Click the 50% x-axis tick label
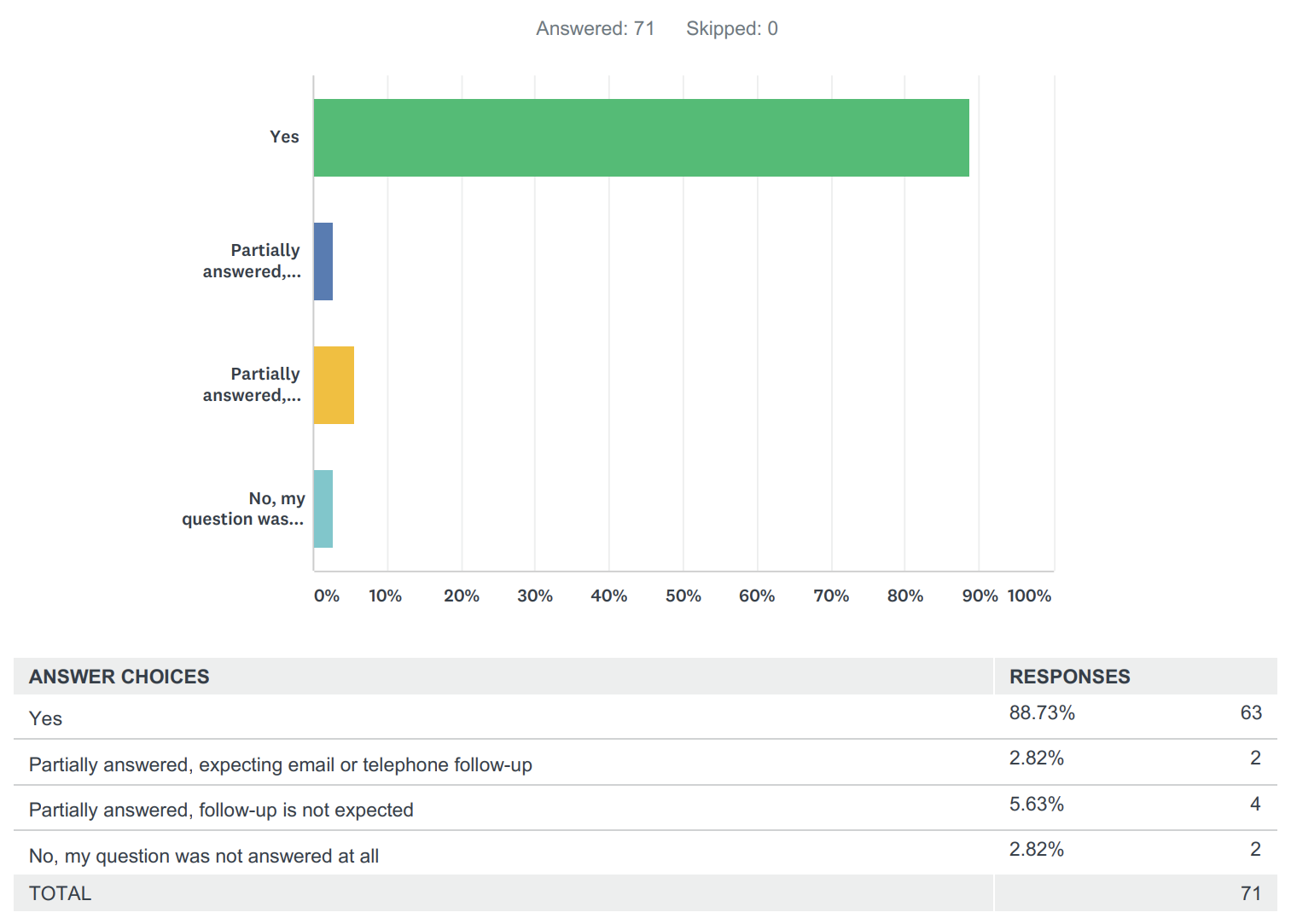Viewport: 1291px width, 924px height. tap(683, 596)
